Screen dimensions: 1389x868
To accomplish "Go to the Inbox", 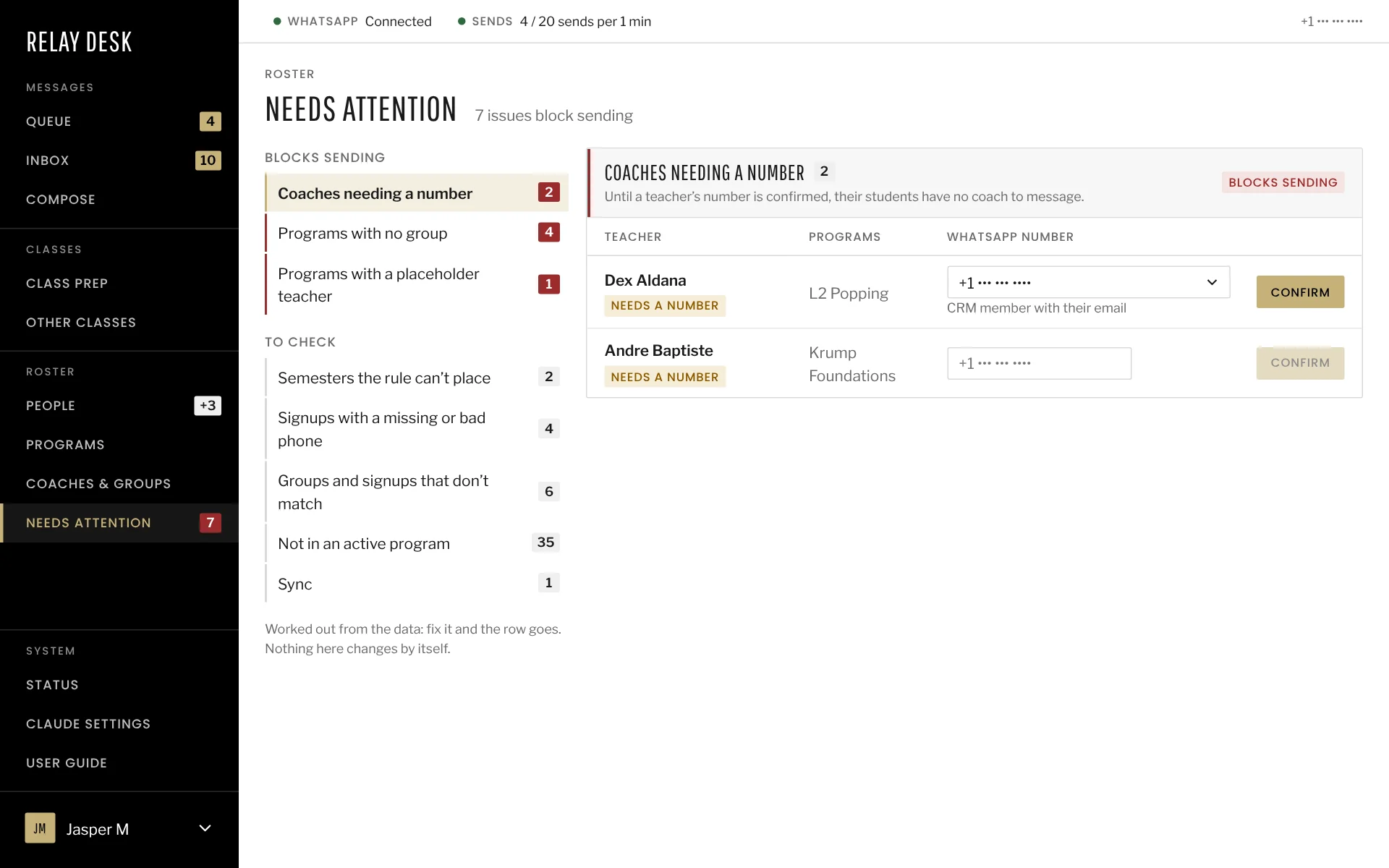I will tap(119, 161).
